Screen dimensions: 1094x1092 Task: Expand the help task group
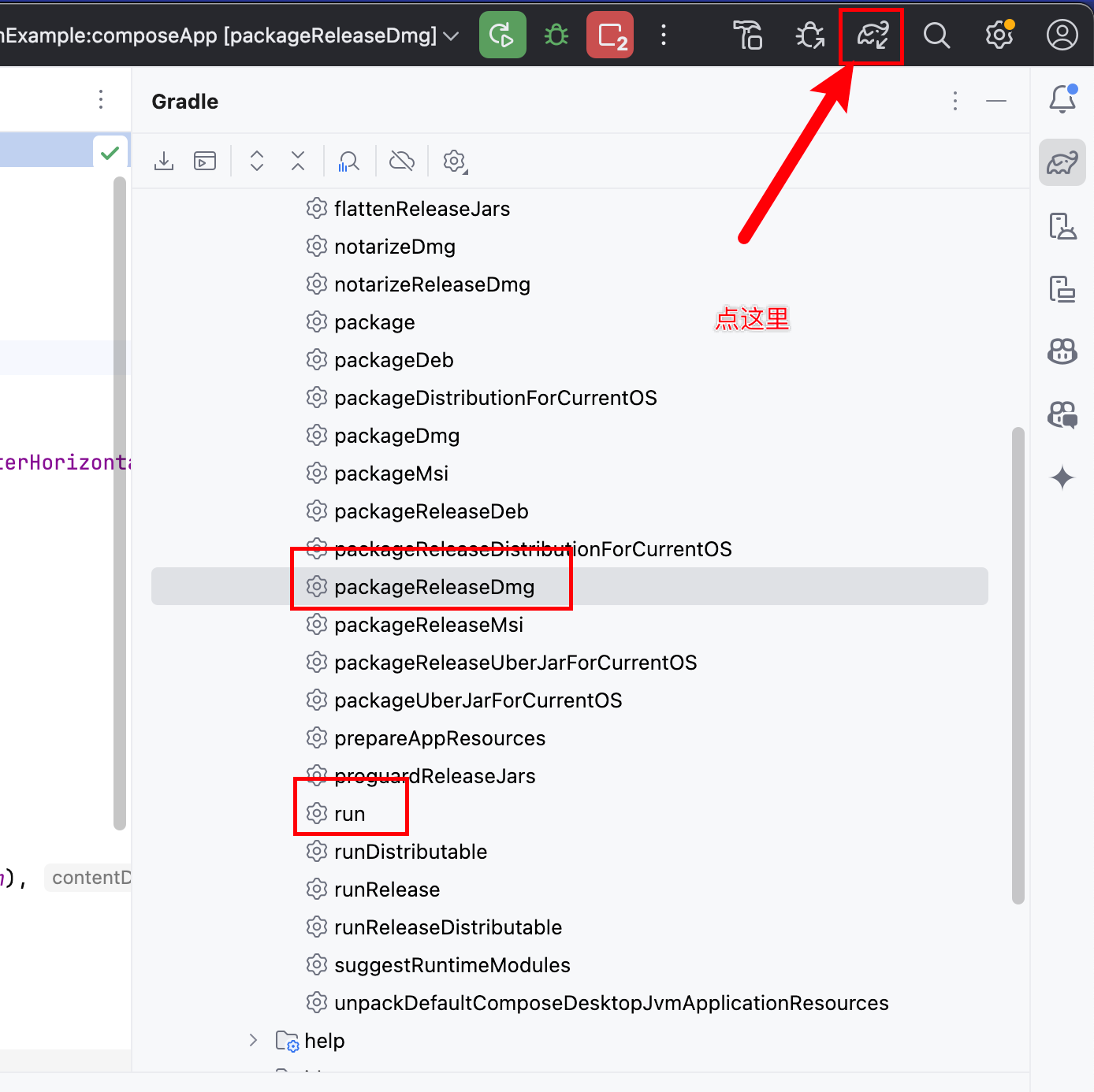coord(253,1040)
